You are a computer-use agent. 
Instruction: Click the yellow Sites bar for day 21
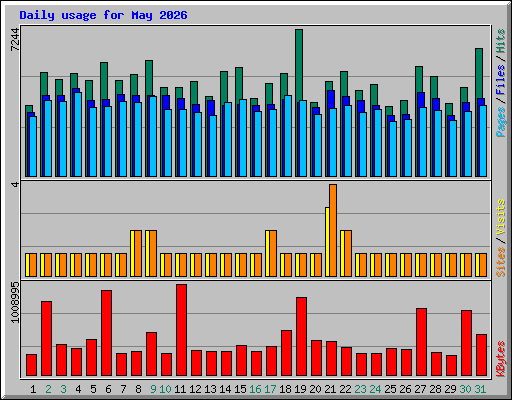coord(327,242)
